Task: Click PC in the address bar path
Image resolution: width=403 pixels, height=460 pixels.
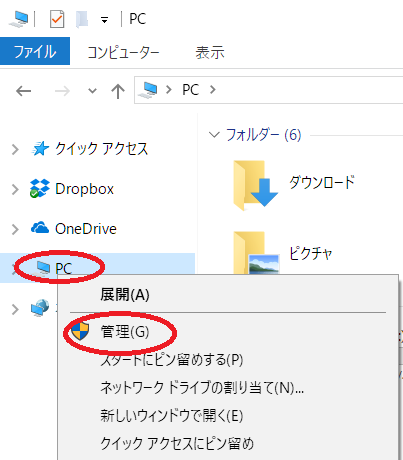Action: coord(190,90)
